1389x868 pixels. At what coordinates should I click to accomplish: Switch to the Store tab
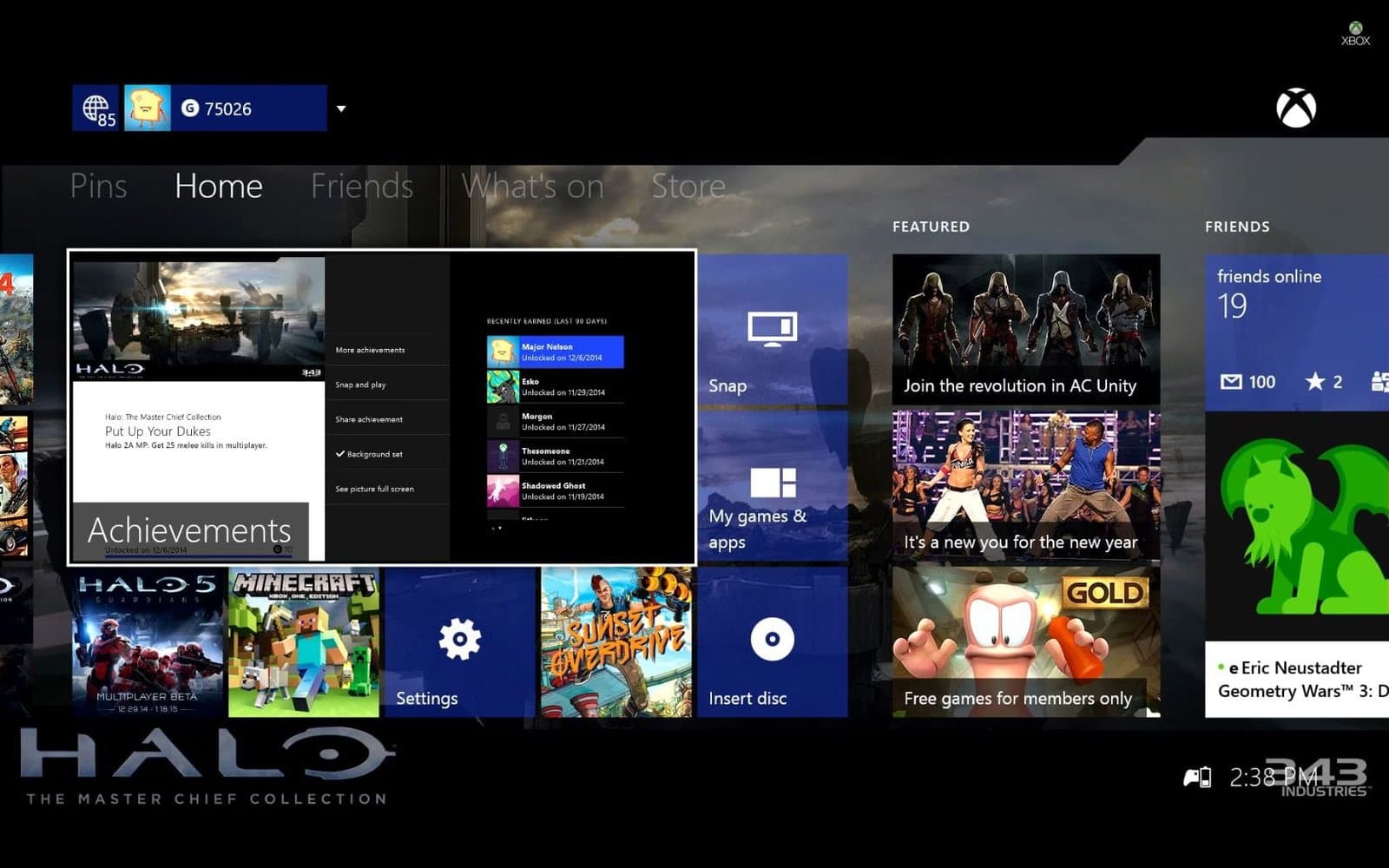click(x=688, y=186)
